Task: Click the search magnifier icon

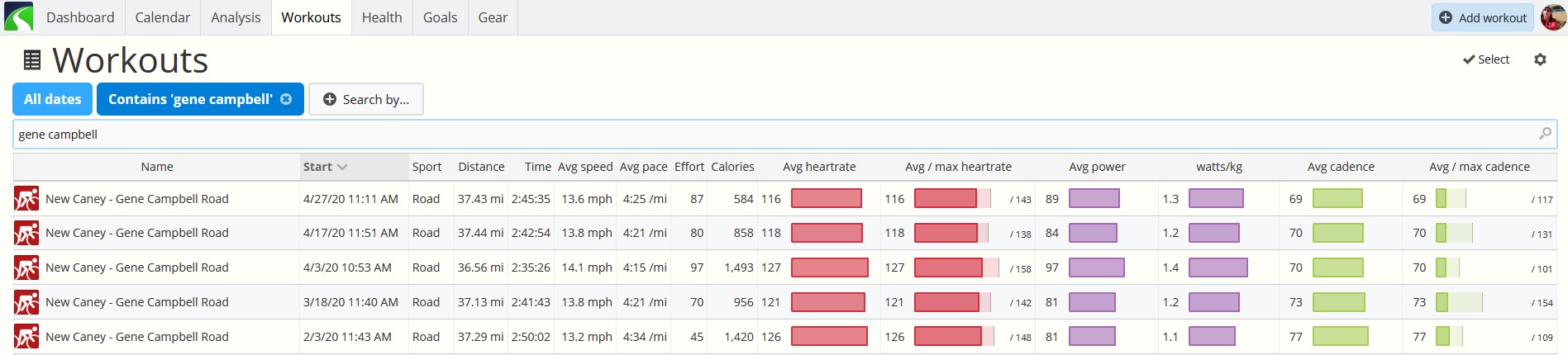Action: pyautogui.click(x=1545, y=134)
